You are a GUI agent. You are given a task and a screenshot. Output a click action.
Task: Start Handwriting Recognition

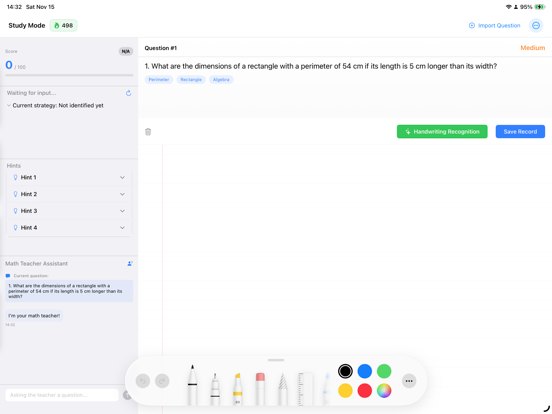(x=442, y=132)
